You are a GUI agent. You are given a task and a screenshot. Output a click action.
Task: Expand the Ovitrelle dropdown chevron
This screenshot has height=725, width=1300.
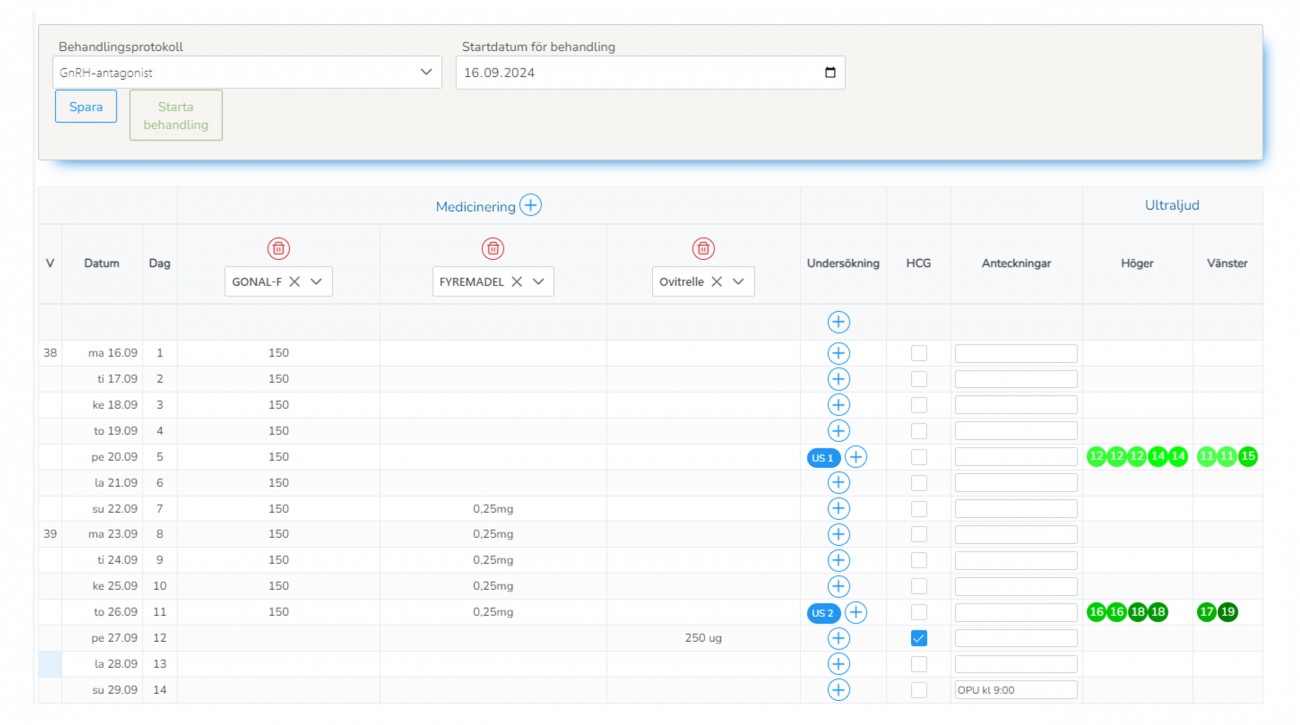[x=738, y=282]
